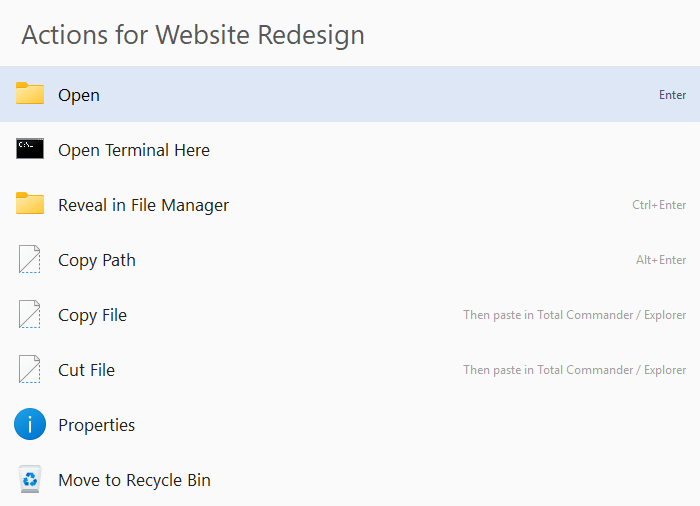Click the recycle bin icon
This screenshot has width=700, height=506.
click(x=30, y=479)
